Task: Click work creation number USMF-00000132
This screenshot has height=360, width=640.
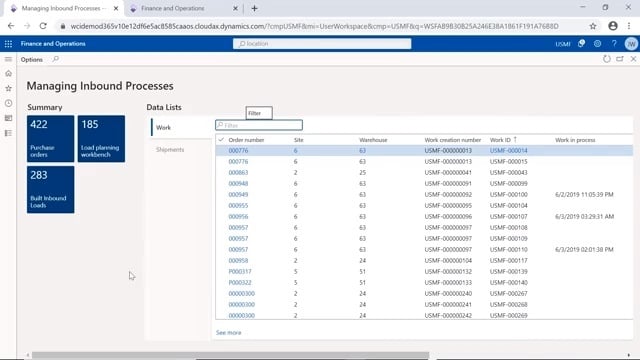Action: pyautogui.click(x=448, y=271)
